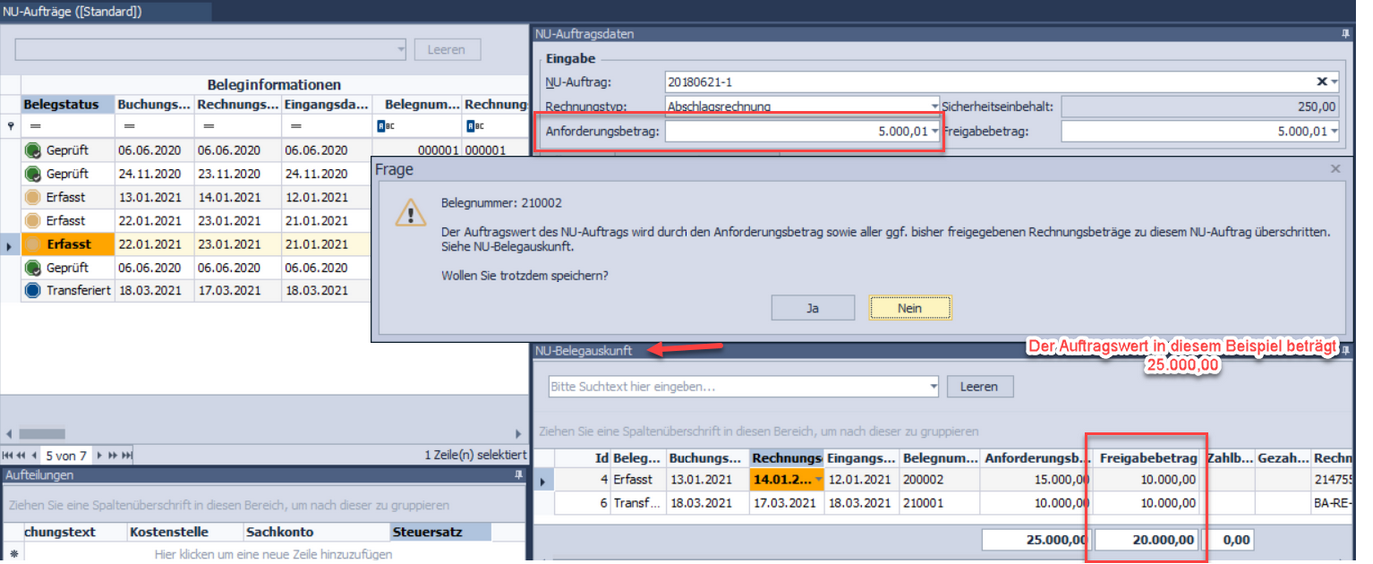Image resolution: width=1373 pixels, height=564 pixels.
Task: Clear the NU-Auftrag field with the X icon
Action: [x=1321, y=82]
